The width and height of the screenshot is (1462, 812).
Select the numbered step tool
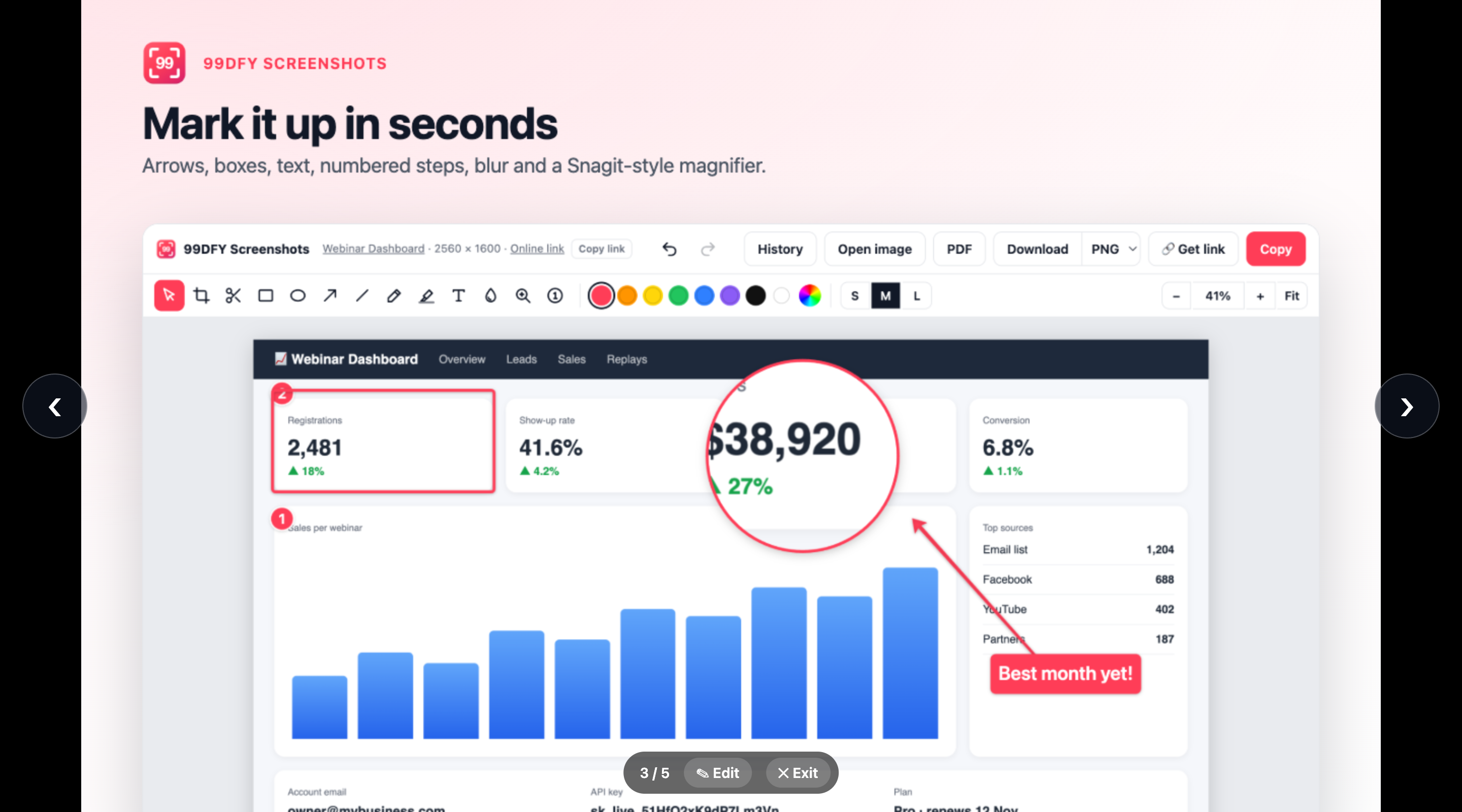point(555,296)
